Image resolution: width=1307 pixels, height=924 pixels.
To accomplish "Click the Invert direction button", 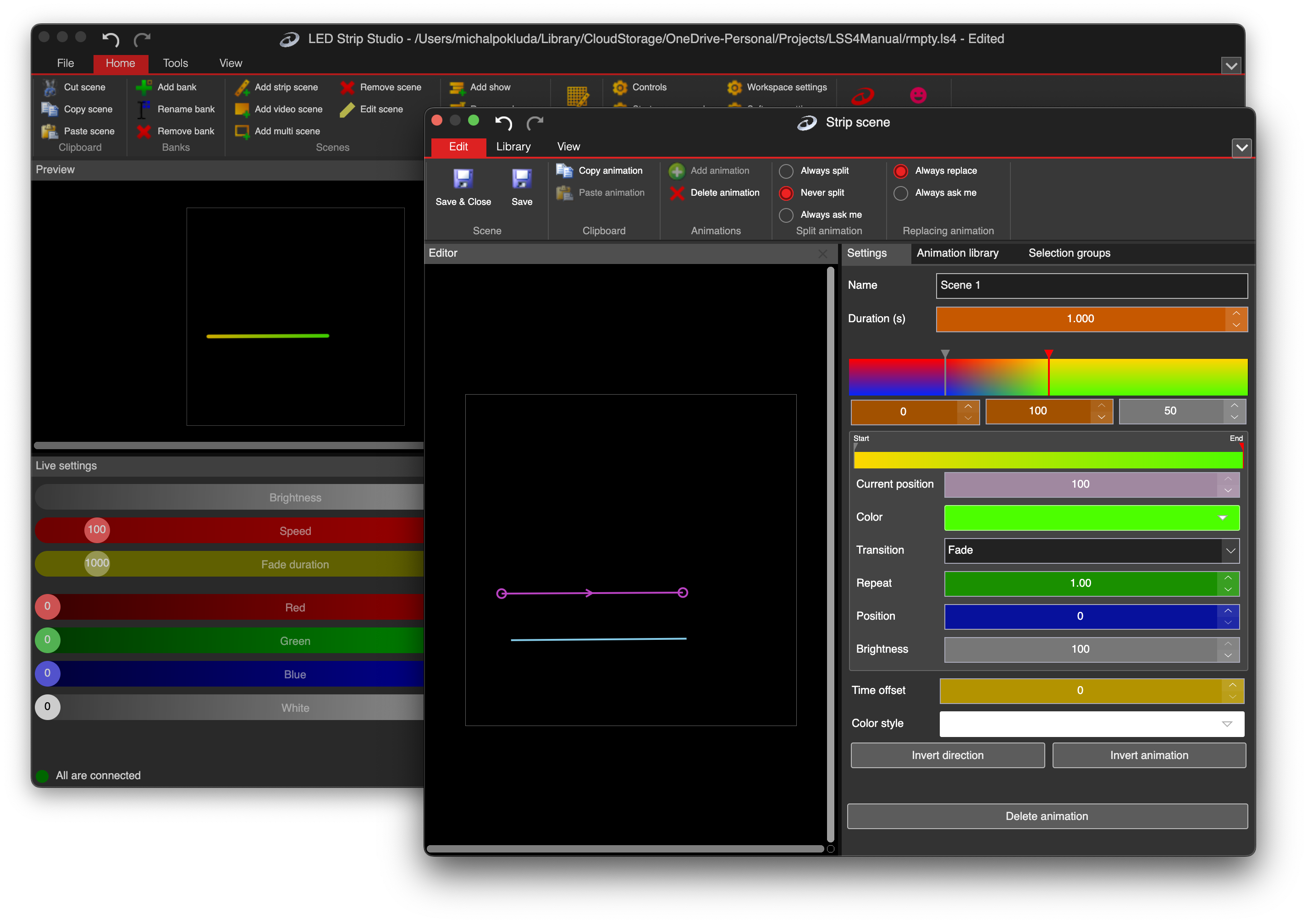I will pos(947,756).
